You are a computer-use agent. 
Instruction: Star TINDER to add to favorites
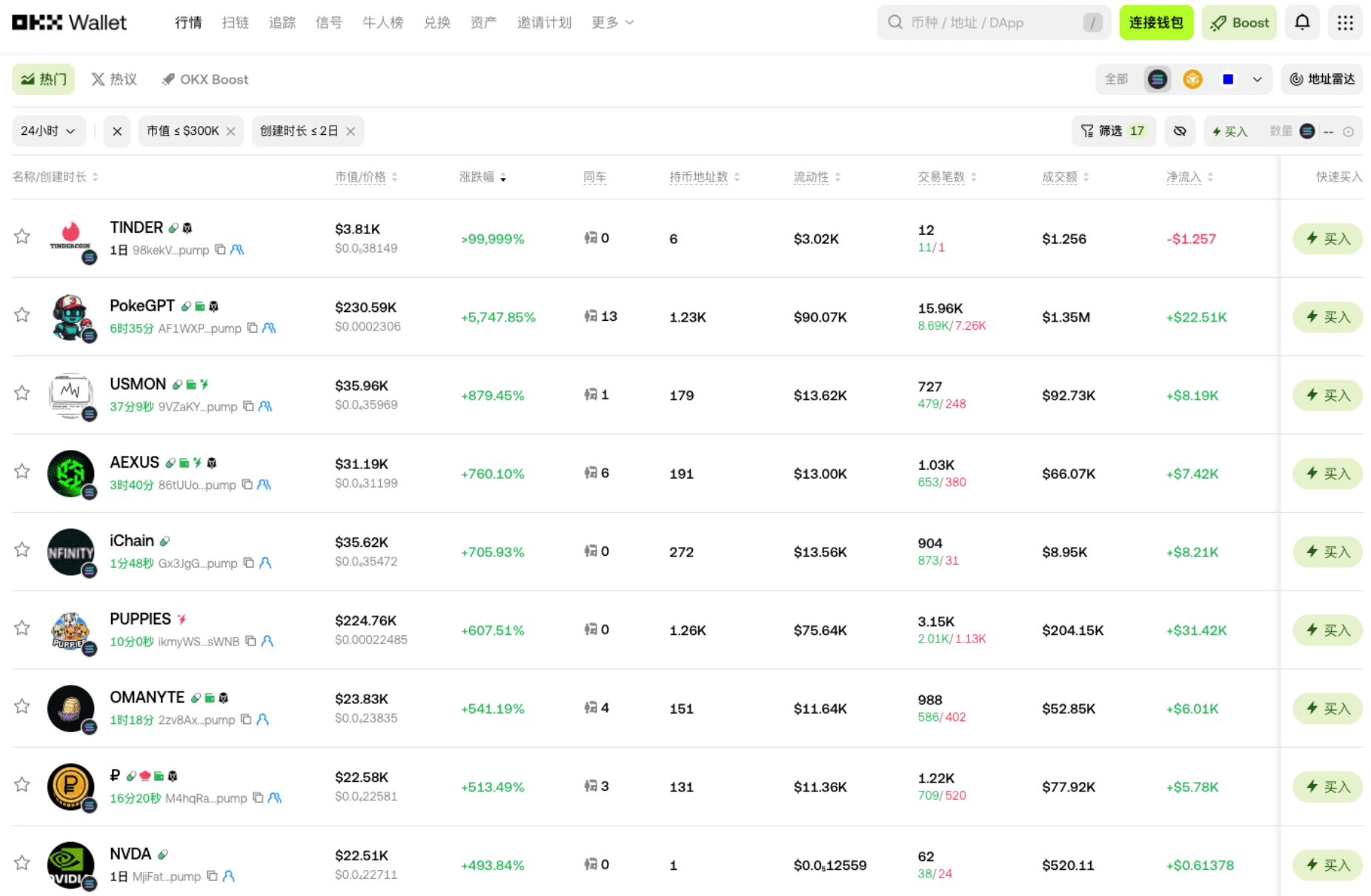tap(22, 237)
